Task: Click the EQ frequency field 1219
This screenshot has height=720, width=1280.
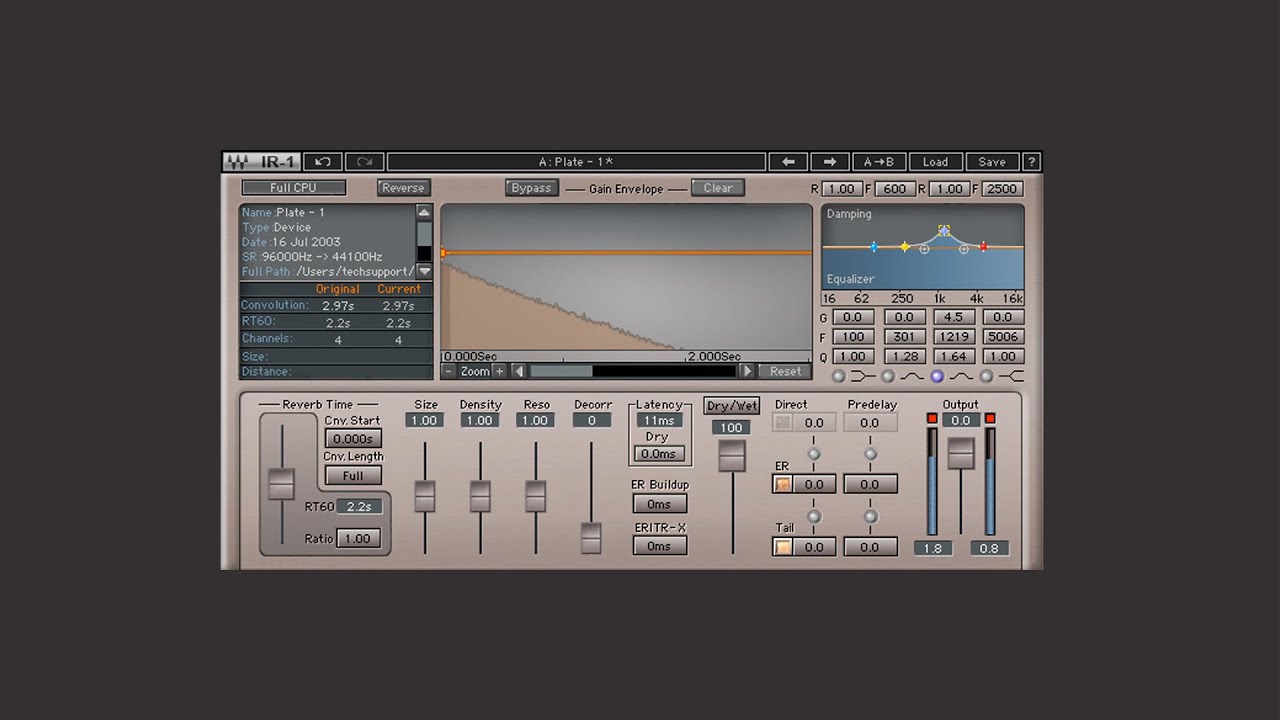Action: pyautogui.click(x=953, y=337)
